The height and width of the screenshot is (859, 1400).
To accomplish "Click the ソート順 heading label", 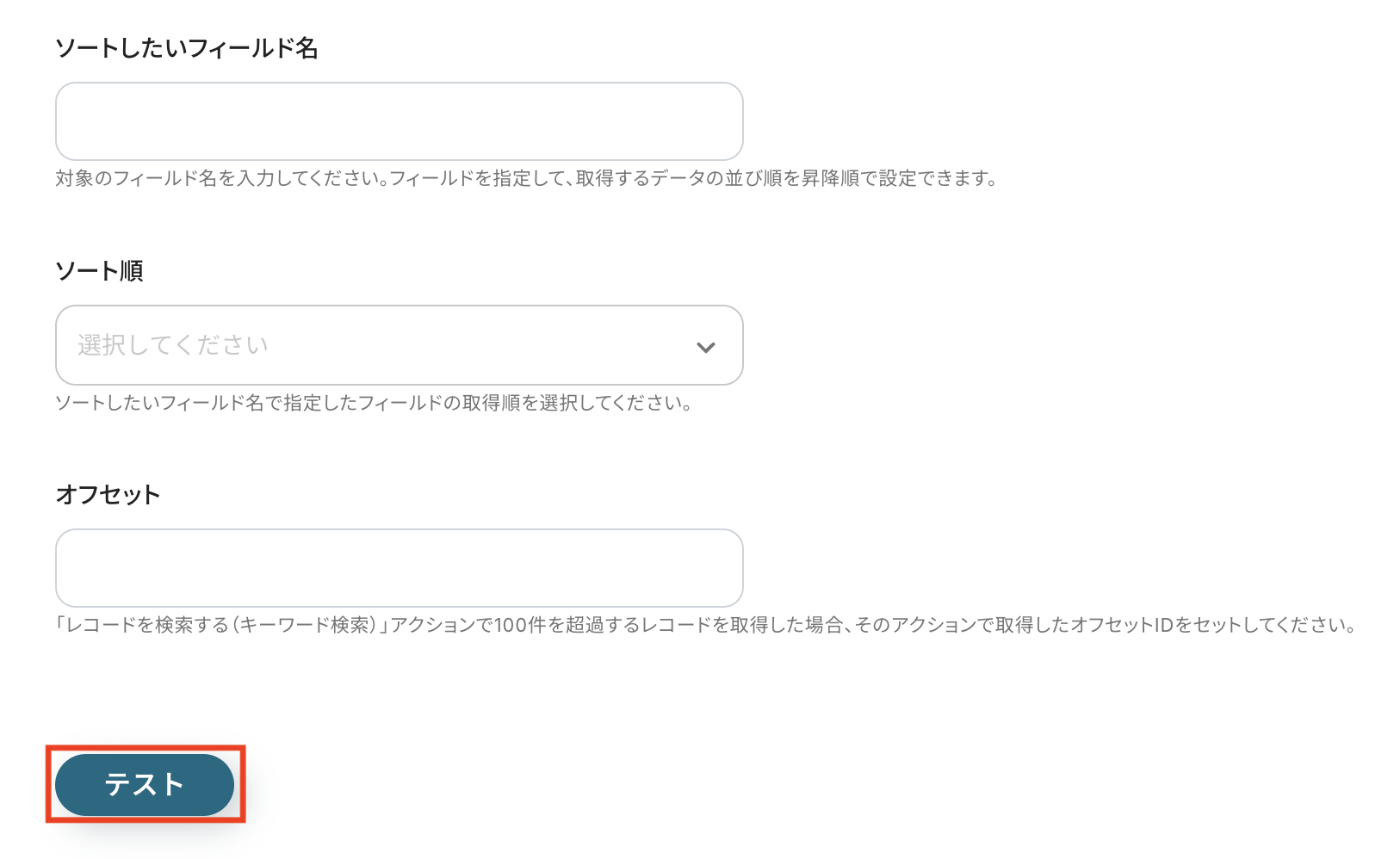I will click(x=99, y=271).
